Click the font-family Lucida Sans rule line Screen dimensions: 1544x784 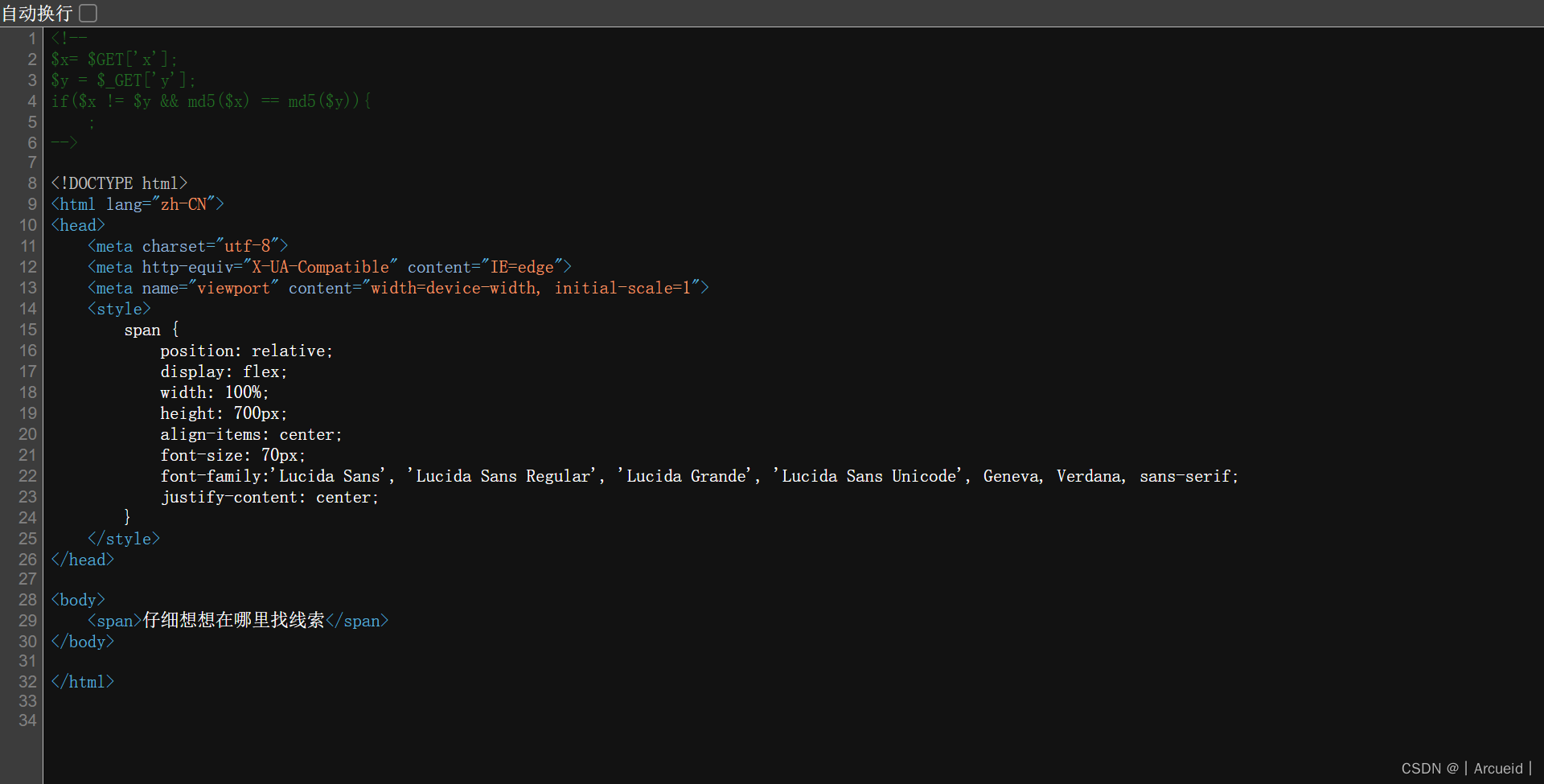pyautogui.click(x=700, y=476)
